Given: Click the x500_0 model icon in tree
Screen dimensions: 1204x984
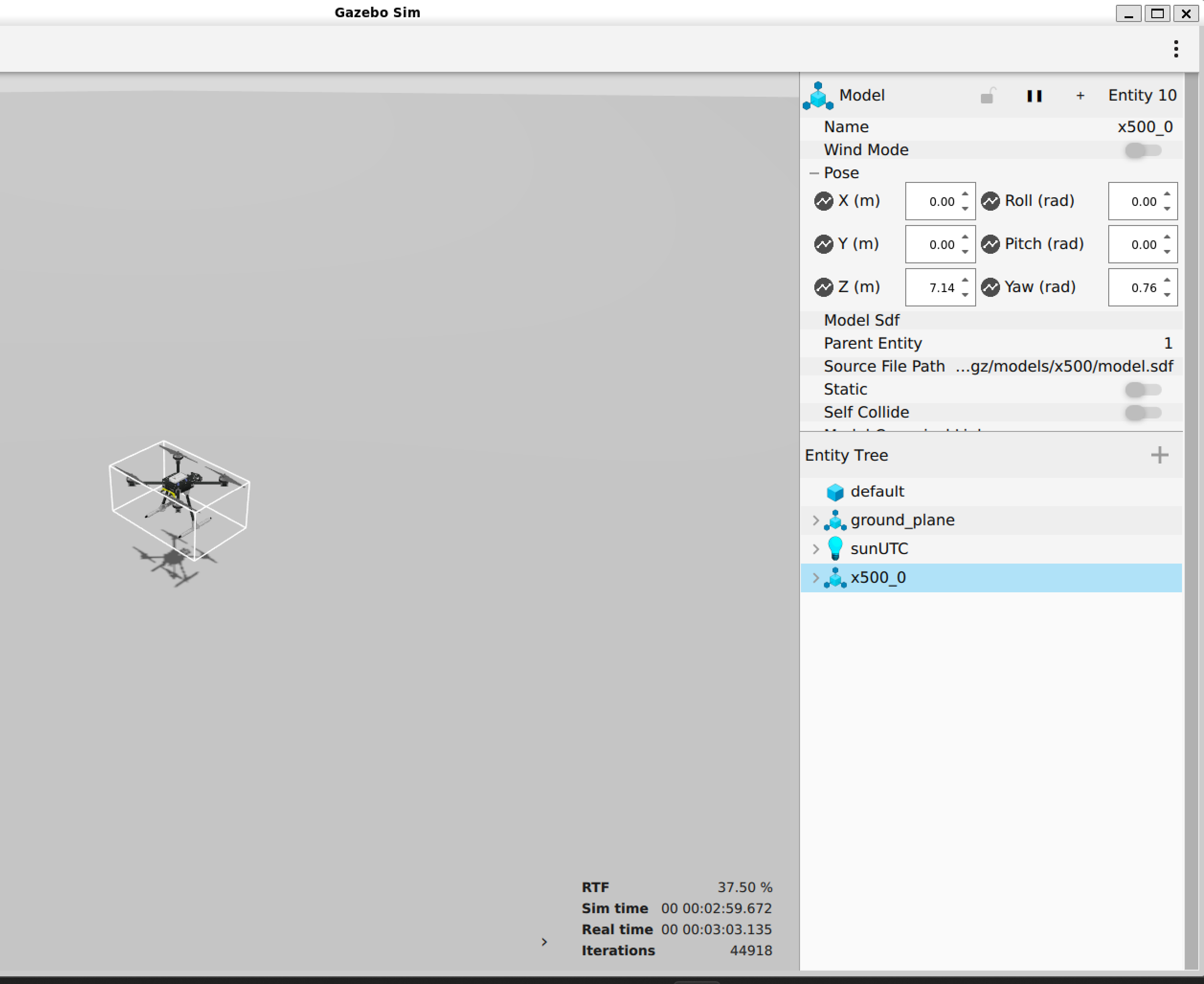Looking at the screenshot, I should 835,578.
